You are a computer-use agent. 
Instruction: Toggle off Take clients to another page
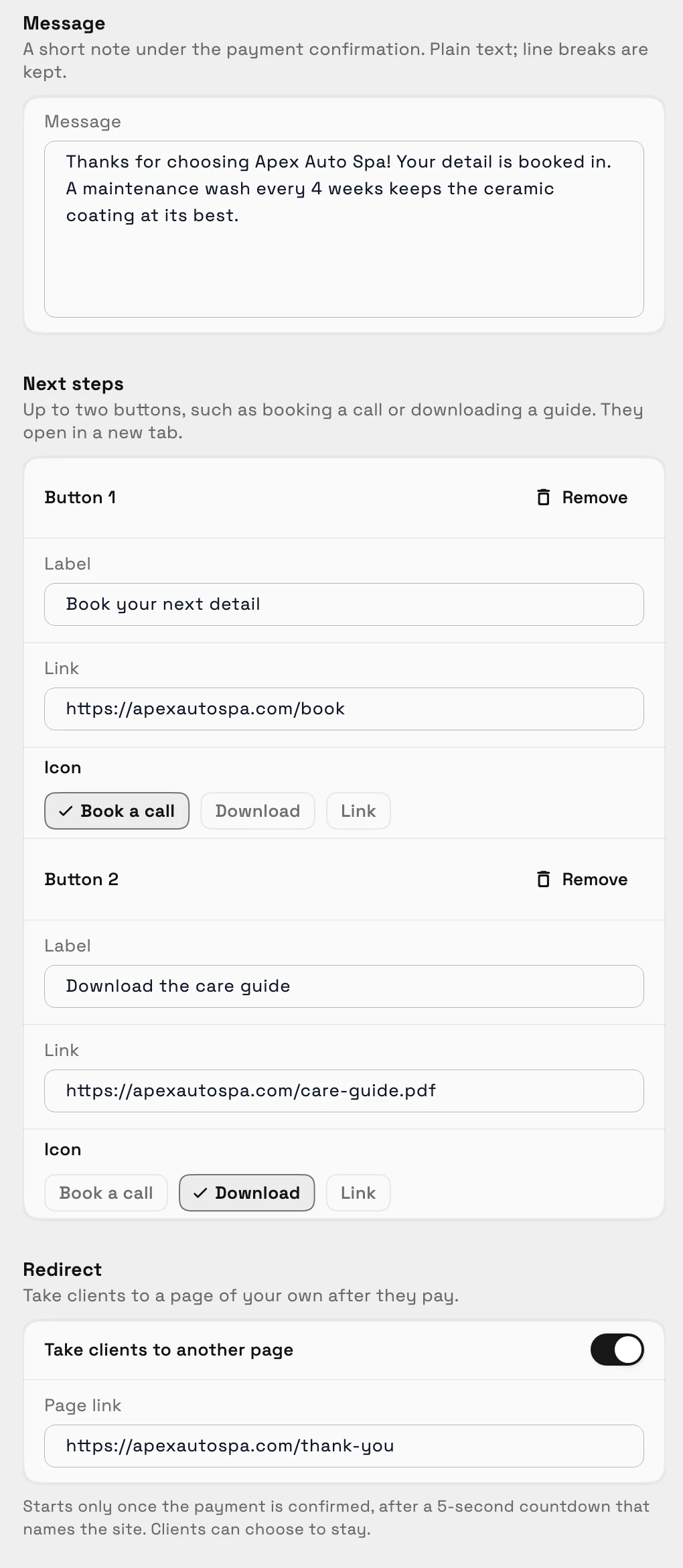tap(617, 1350)
